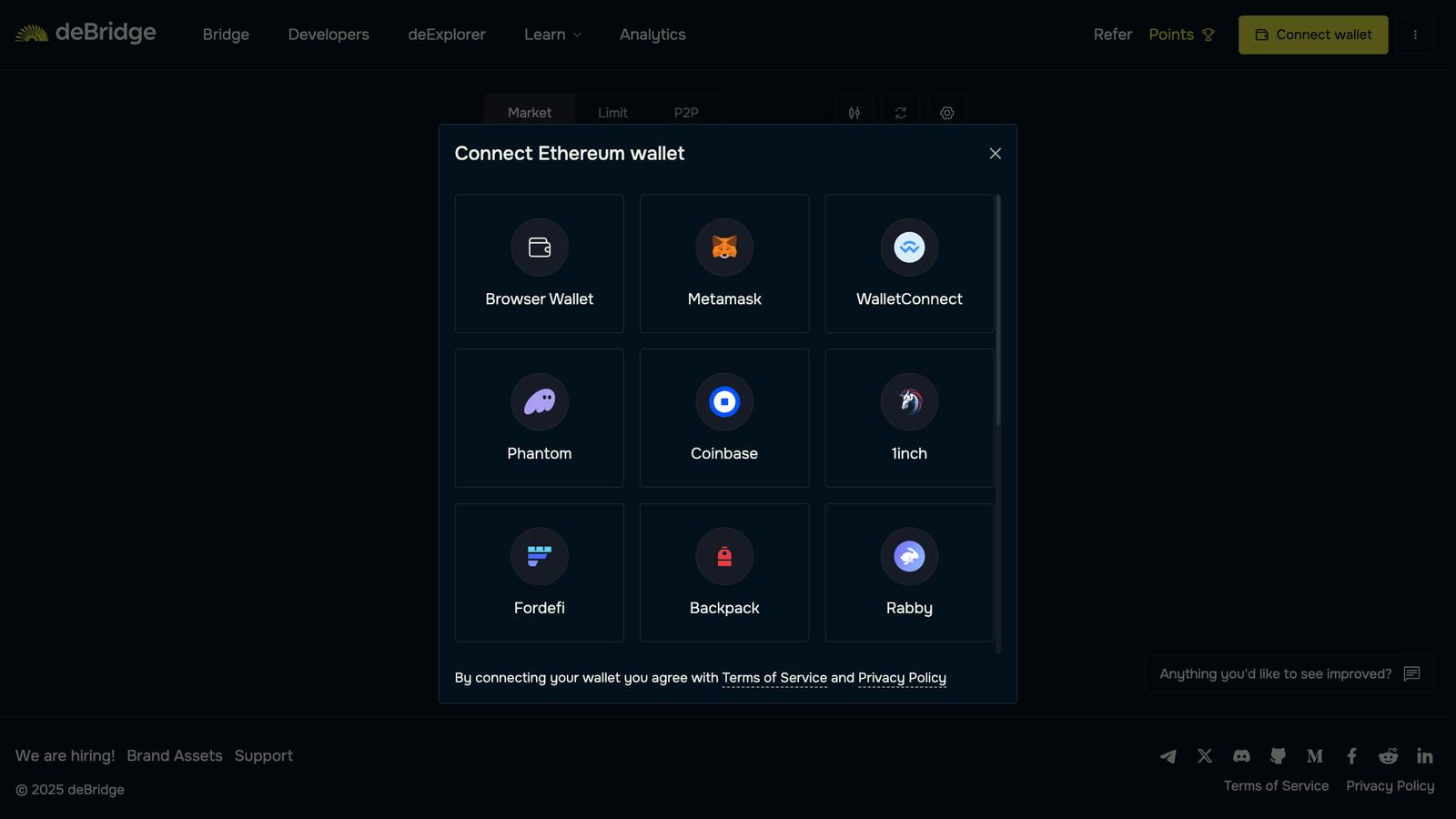Viewport: 1456px width, 819px height.
Task: Choose the Coinbase wallet icon
Action: coord(723,401)
